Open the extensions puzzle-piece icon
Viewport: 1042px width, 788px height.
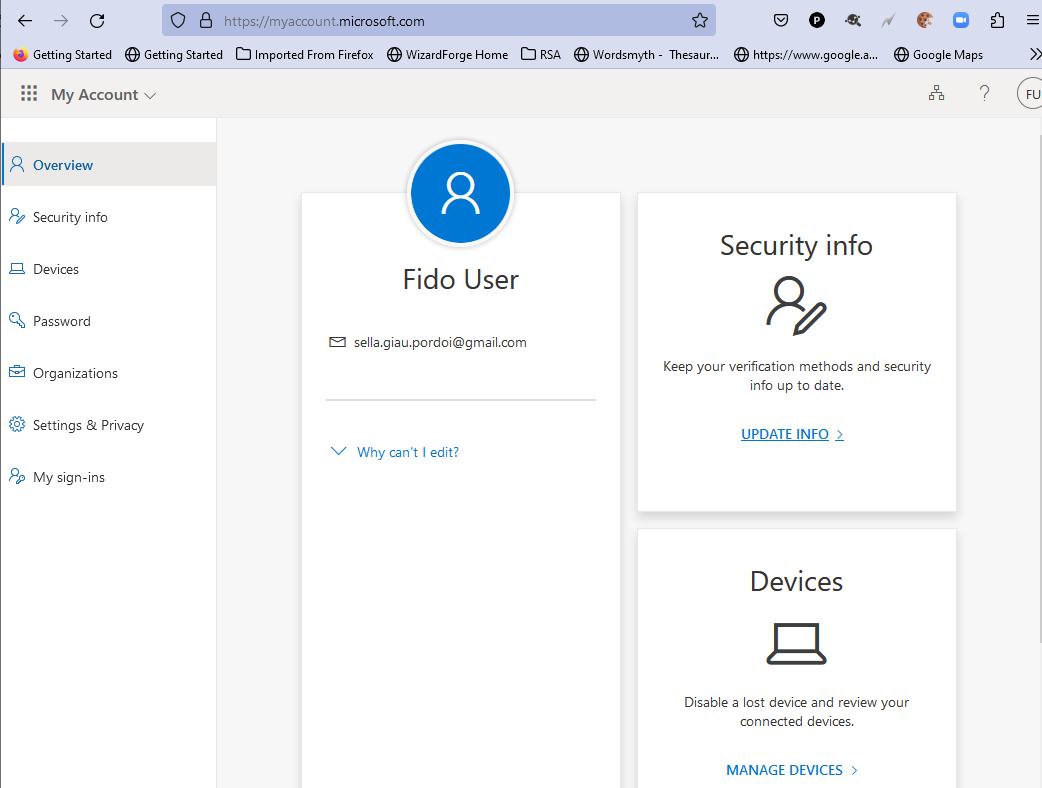pos(997,21)
